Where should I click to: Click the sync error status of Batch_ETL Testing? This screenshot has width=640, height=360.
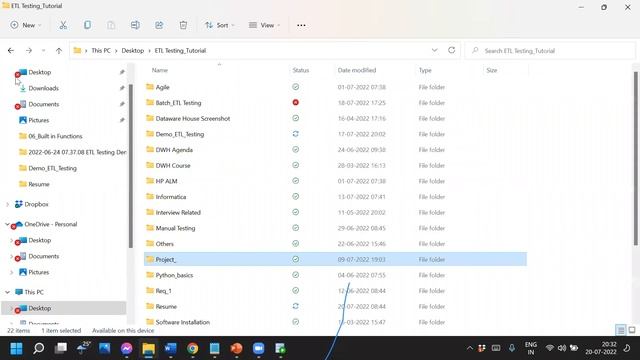(296, 102)
